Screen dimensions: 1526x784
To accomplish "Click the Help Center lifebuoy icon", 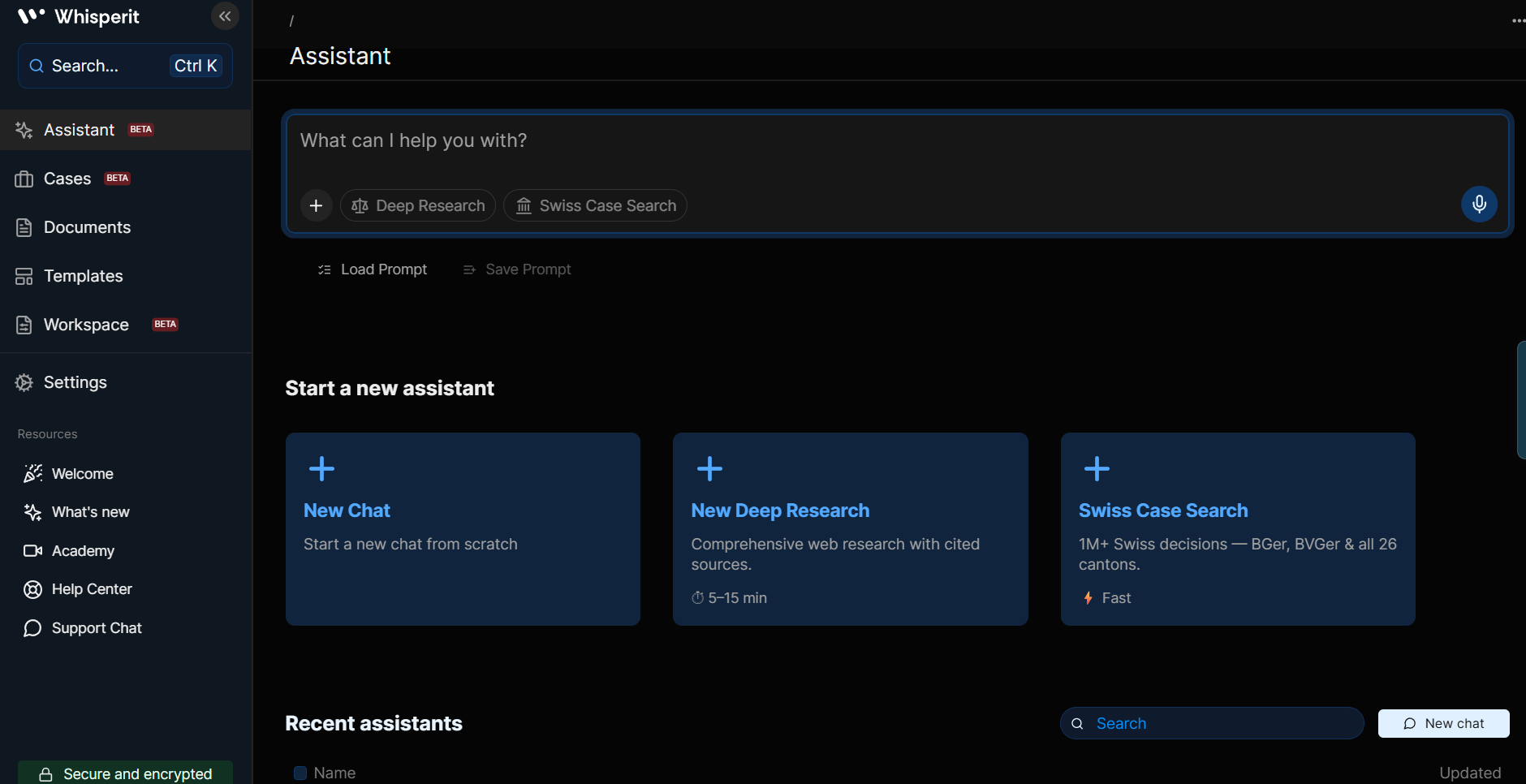I will 32,589.
